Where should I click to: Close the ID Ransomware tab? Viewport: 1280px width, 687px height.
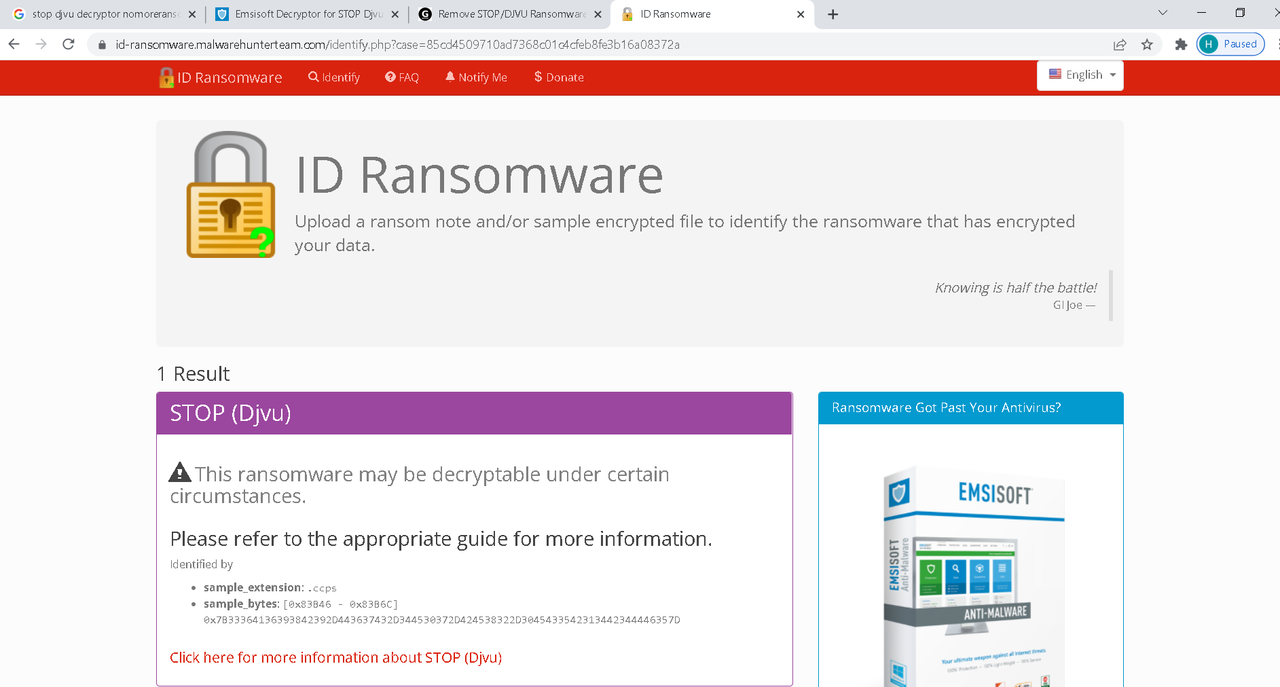tap(801, 15)
